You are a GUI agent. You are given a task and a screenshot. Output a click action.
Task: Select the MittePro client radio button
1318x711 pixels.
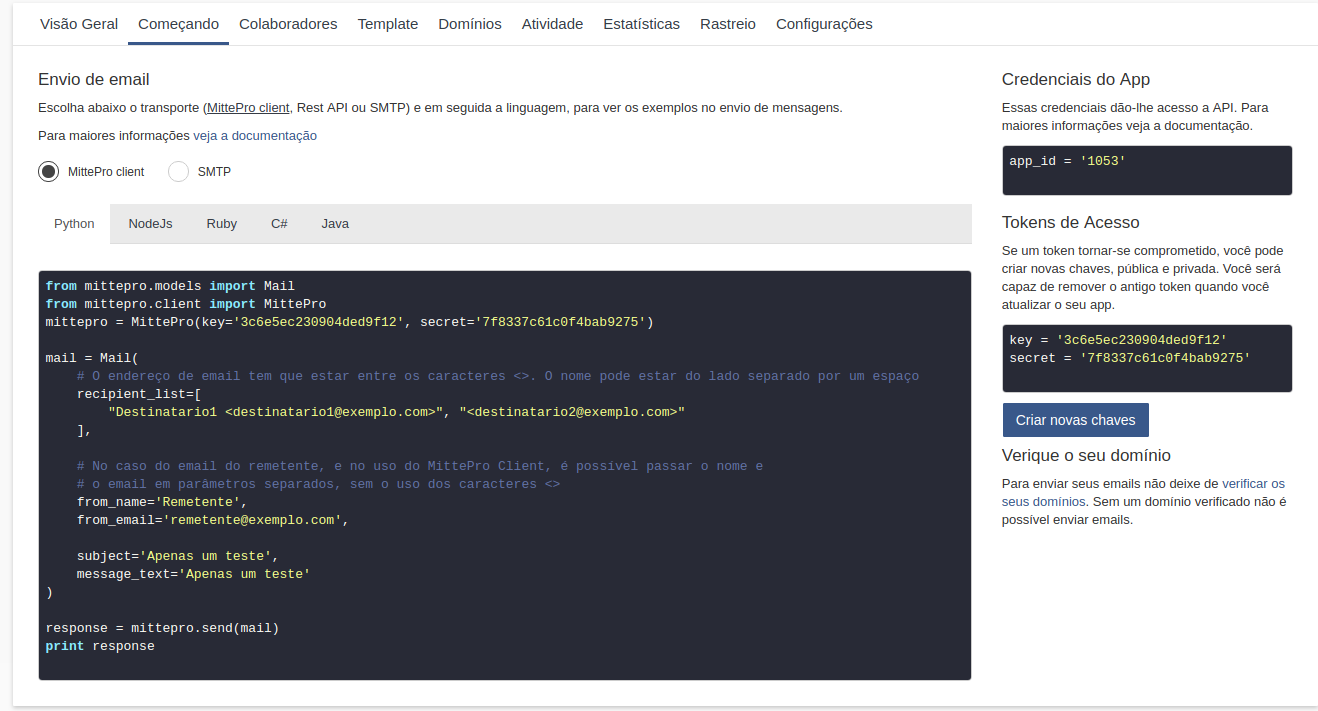(49, 172)
